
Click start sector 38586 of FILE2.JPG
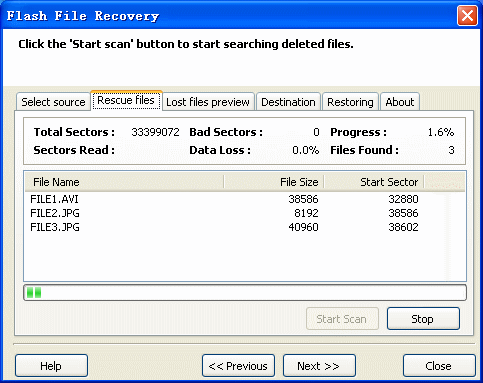403,213
